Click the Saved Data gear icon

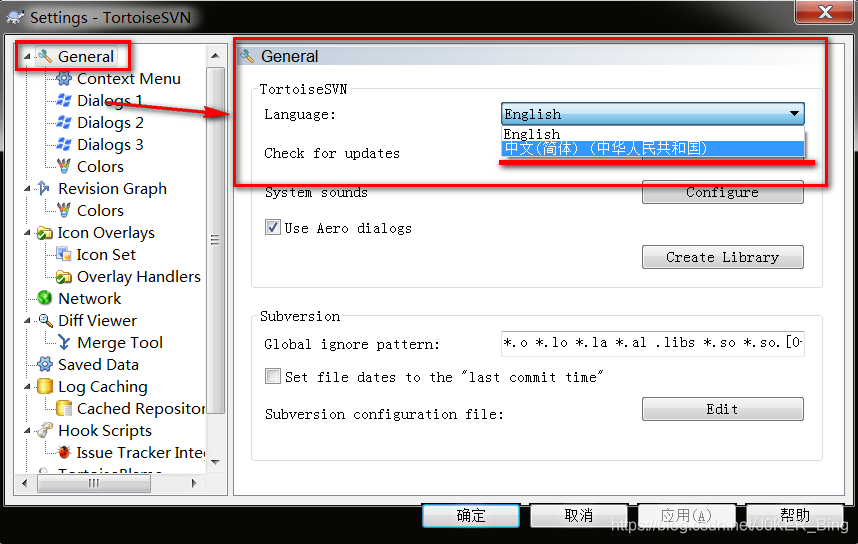[x=45, y=364]
